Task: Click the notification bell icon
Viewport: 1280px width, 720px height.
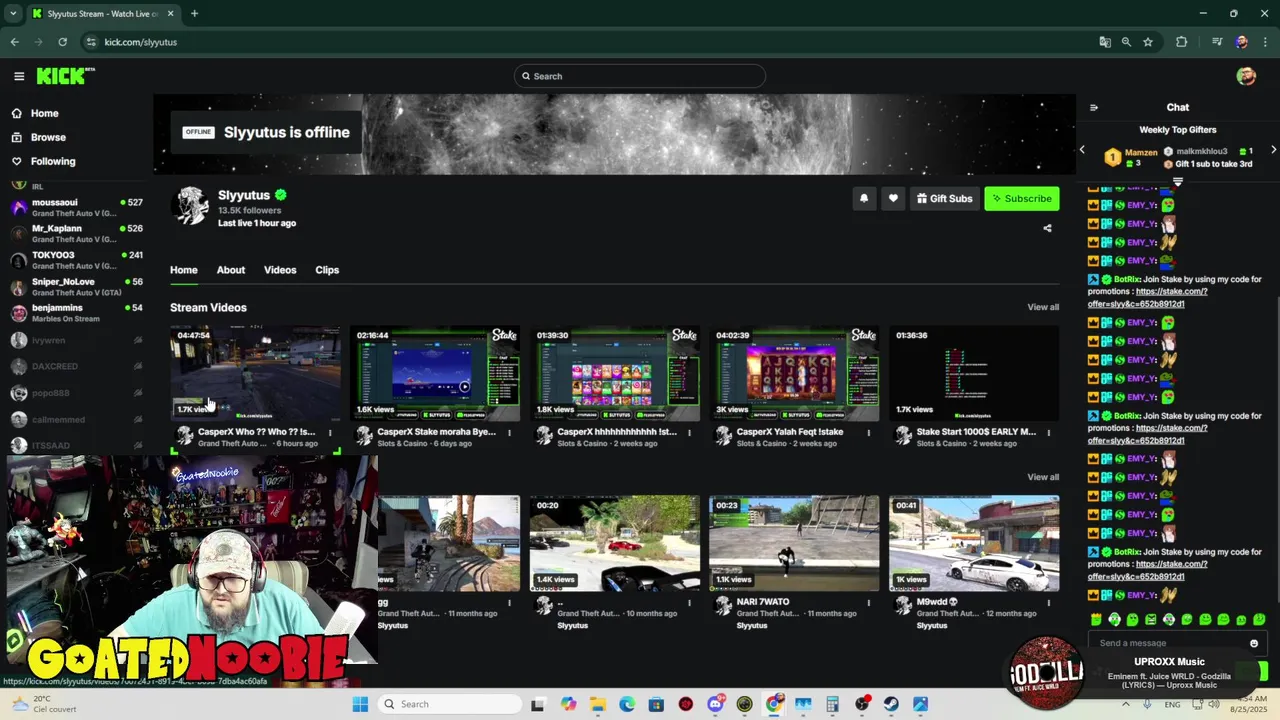Action: (864, 198)
